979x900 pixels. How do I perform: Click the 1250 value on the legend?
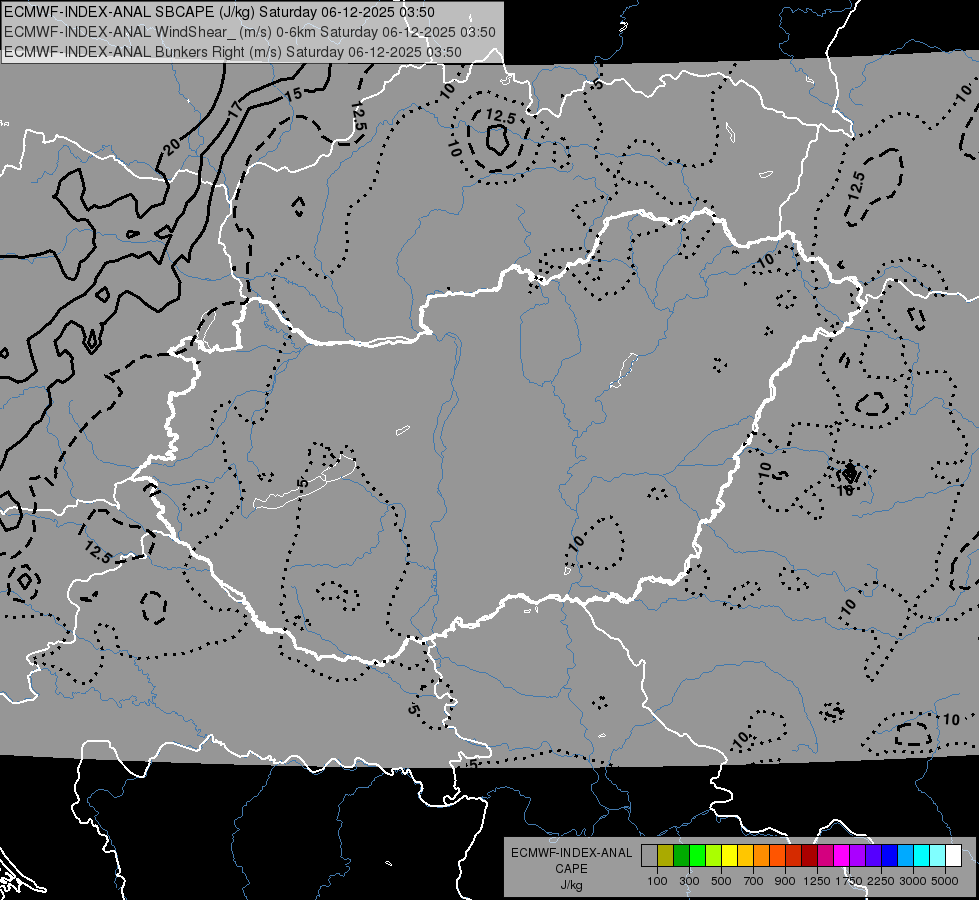pos(817,881)
